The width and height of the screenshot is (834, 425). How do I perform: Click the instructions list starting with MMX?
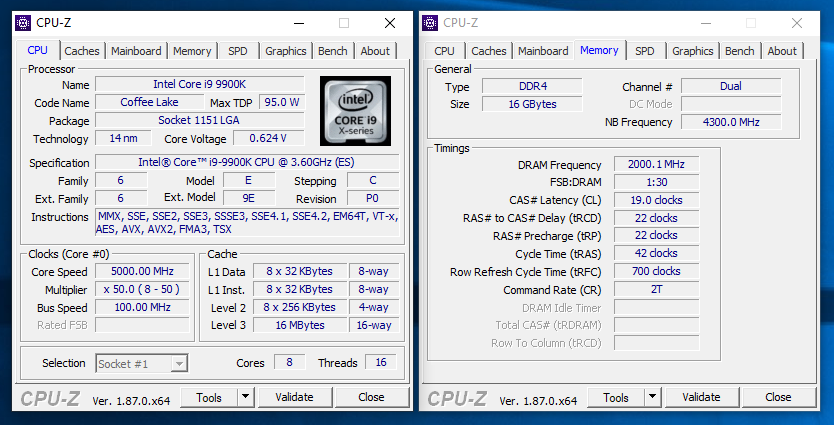247,223
